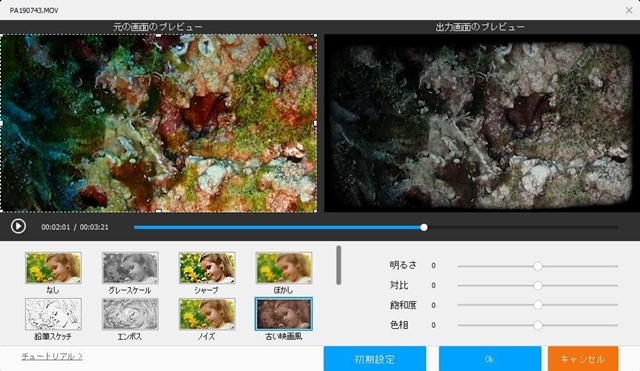Click the 出力画面のプレビュー heading
Image resolution: width=640 pixels, height=371 pixels.
click(480, 27)
